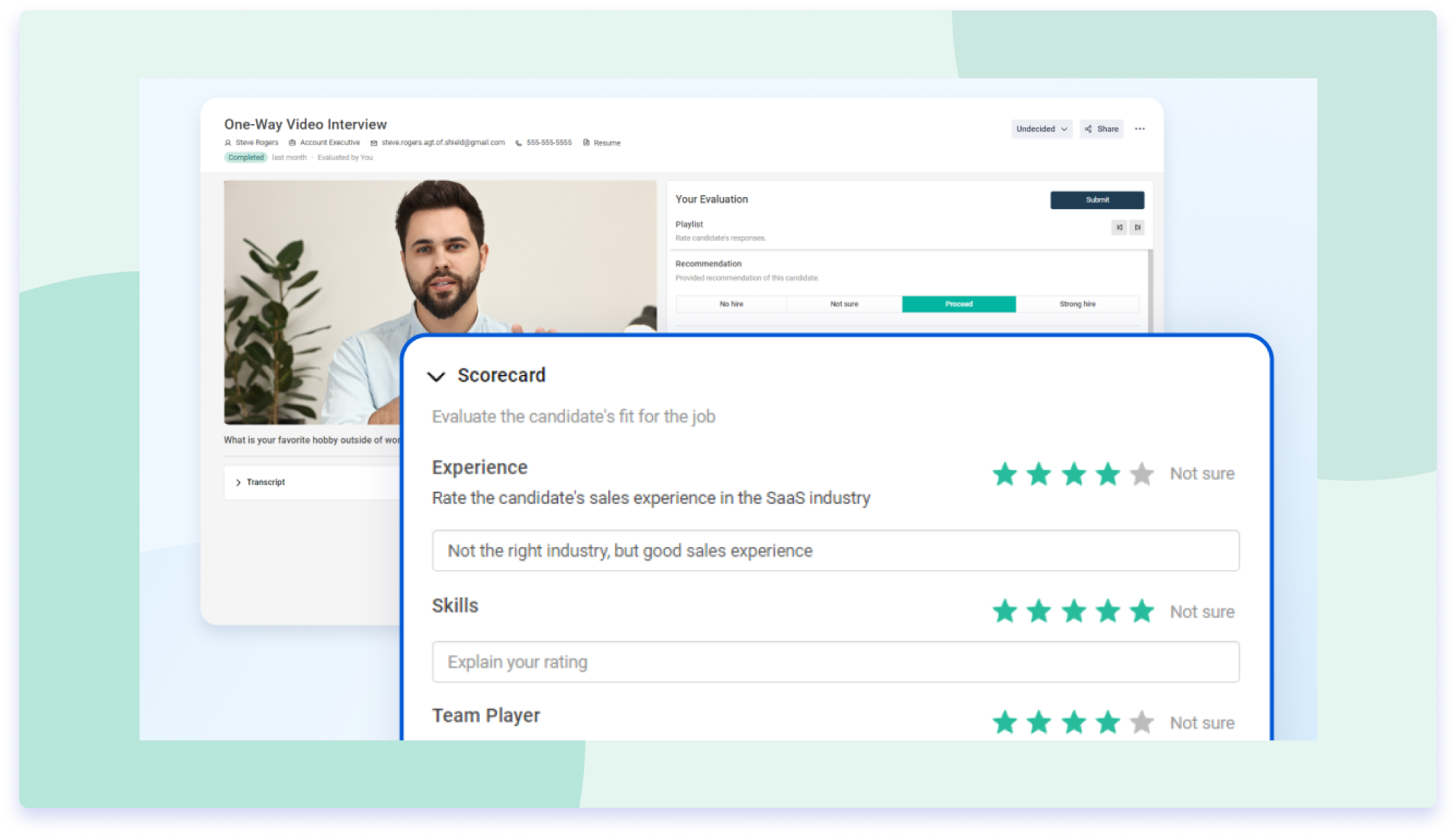Rate Experience two stars

1039,474
